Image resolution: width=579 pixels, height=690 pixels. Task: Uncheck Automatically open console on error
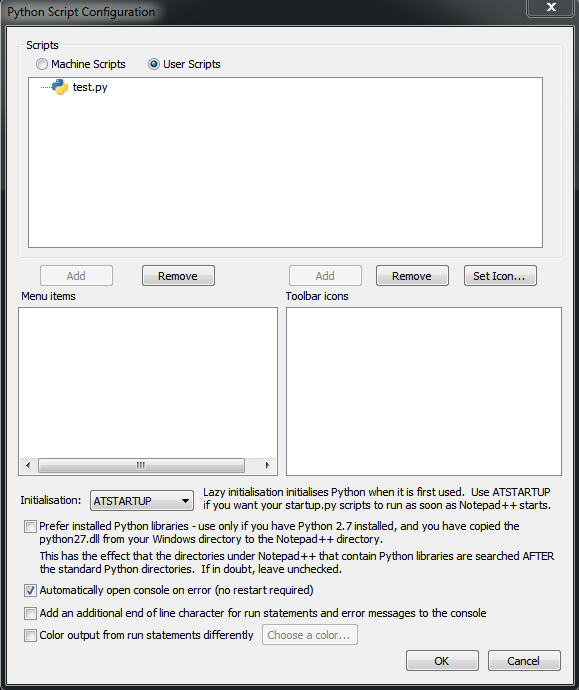[30, 591]
